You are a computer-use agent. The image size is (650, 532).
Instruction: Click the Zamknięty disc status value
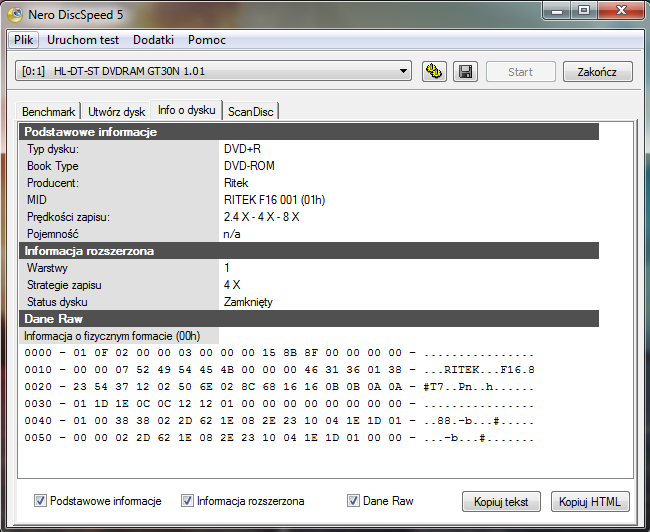coord(248,302)
